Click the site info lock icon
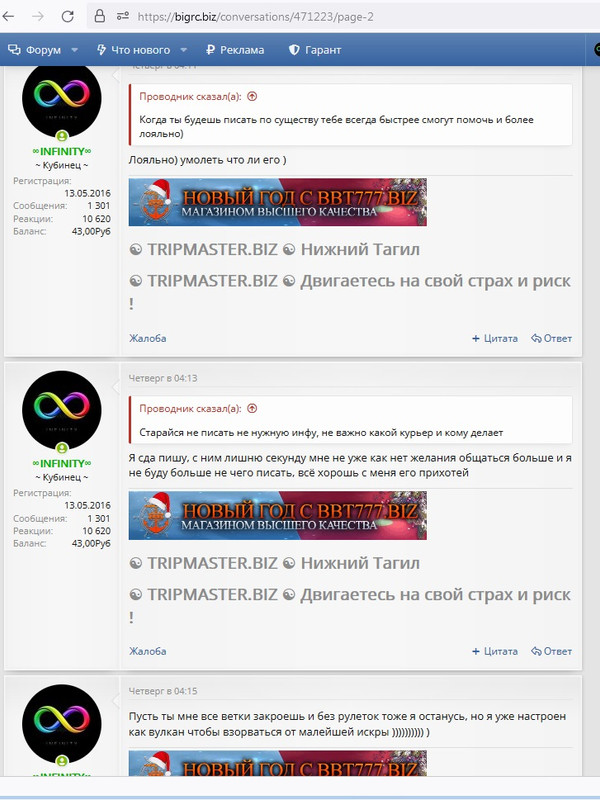Image resolution: width=600 pixels, height=800 pixels. (100, 16)
